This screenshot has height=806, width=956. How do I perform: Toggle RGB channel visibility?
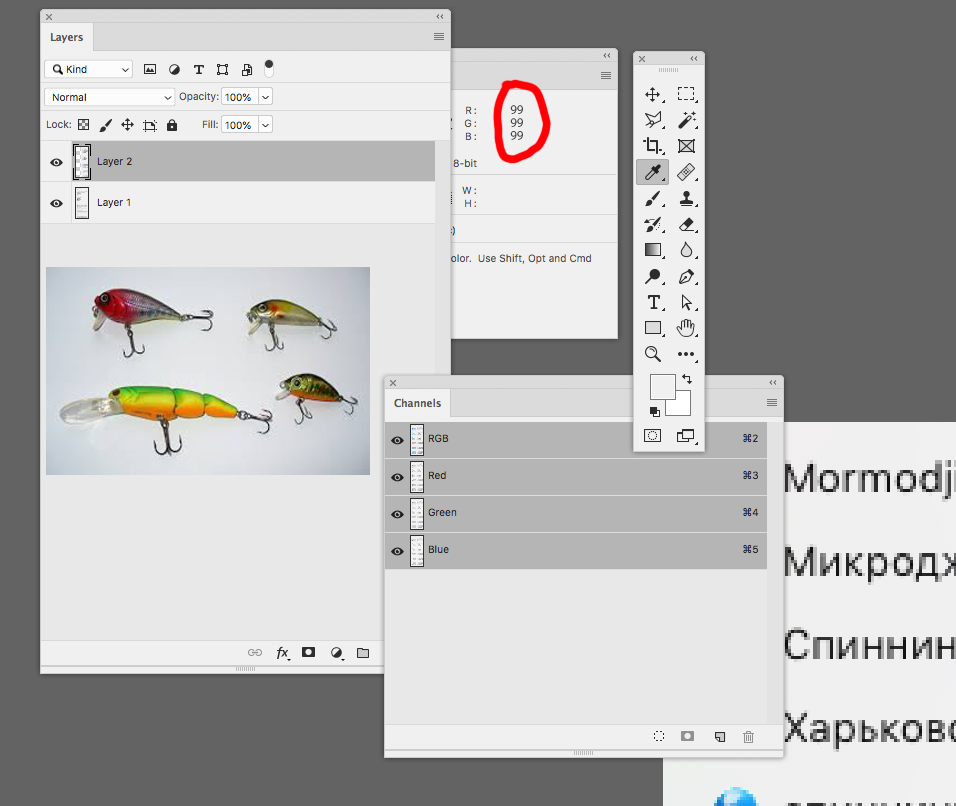click(398, 440)
